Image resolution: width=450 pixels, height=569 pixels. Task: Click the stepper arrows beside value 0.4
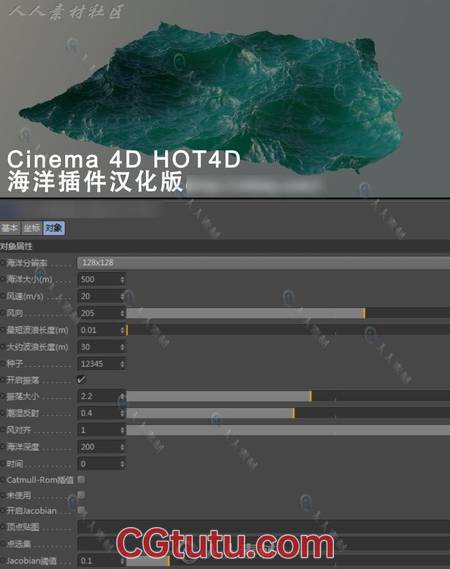123,413
